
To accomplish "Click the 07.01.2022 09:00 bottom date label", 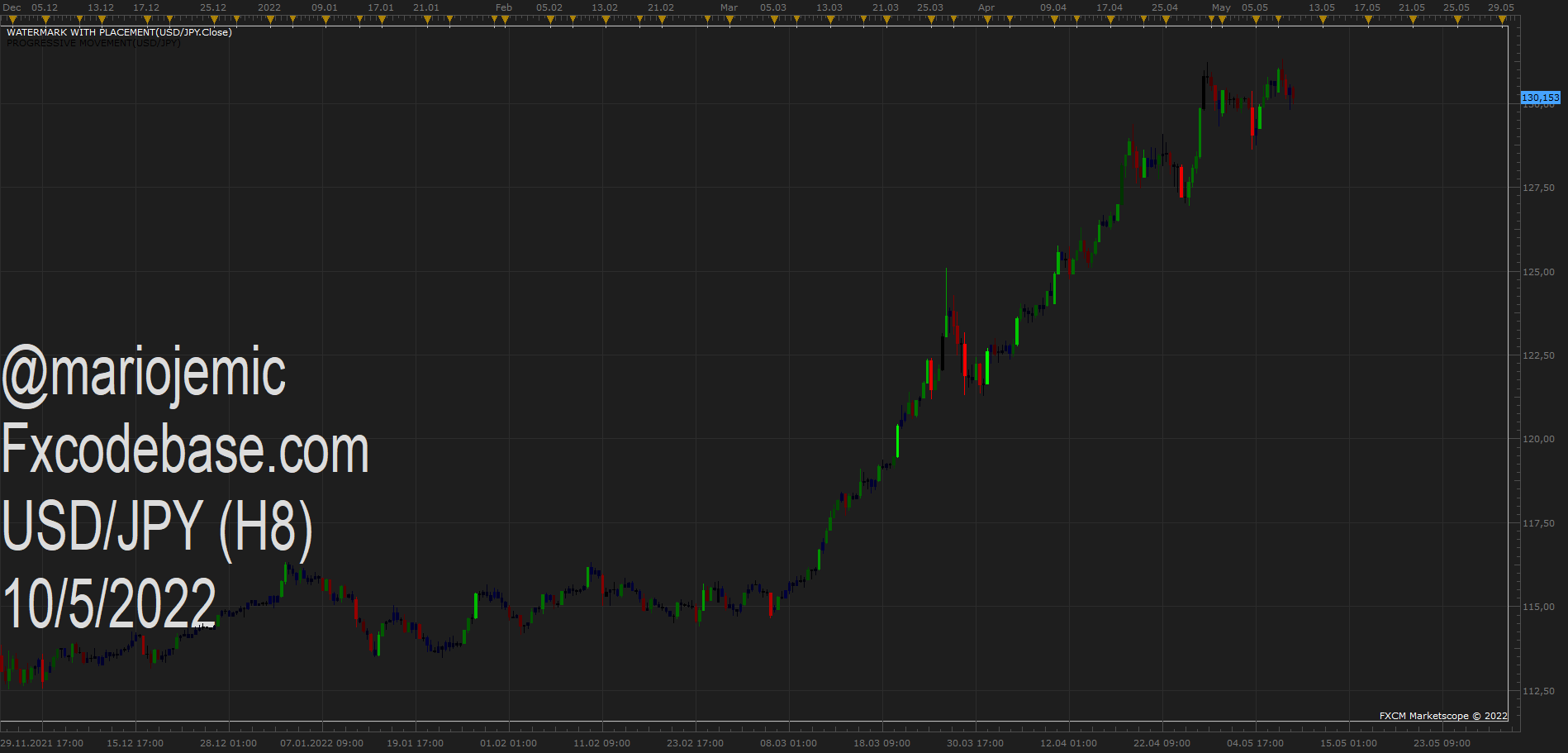I will click(321, 743).
